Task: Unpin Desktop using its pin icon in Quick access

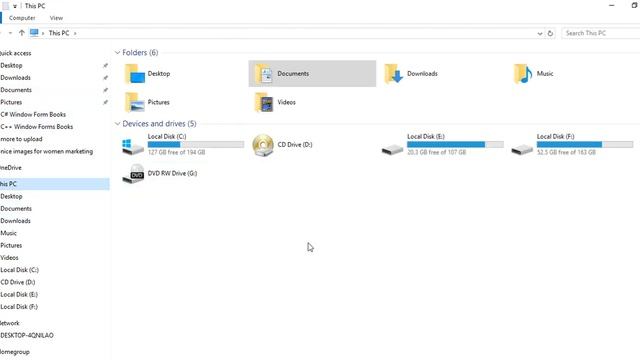Action: click(x=105, y=65)
